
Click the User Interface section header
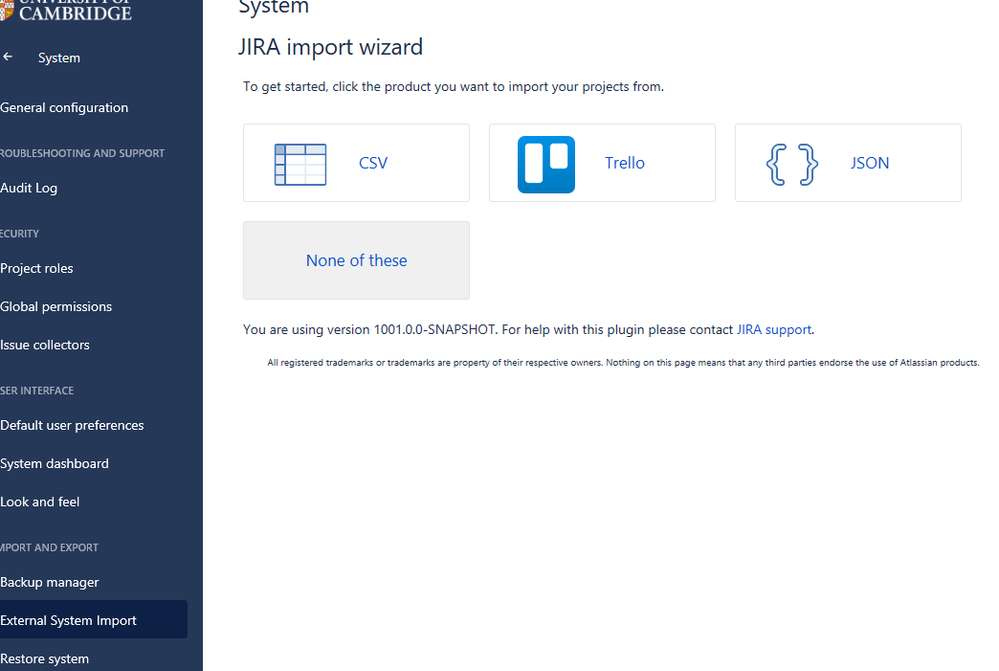[37, 391]
